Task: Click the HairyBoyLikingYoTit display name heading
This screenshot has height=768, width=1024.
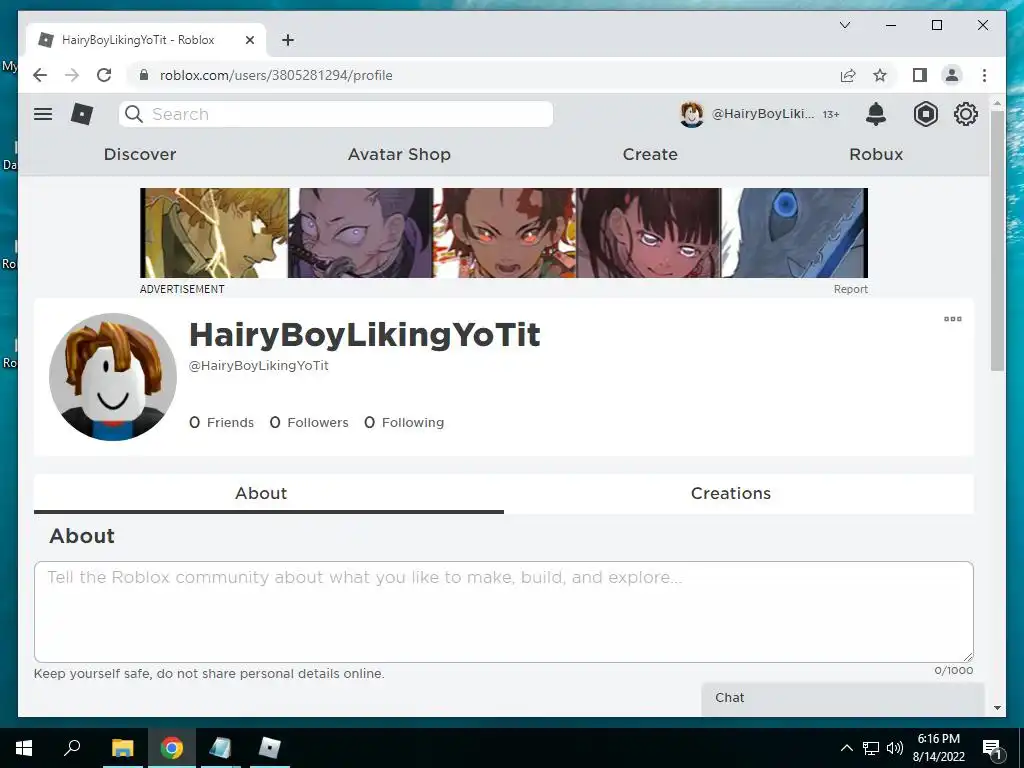Action: click(x=364, y=335)
